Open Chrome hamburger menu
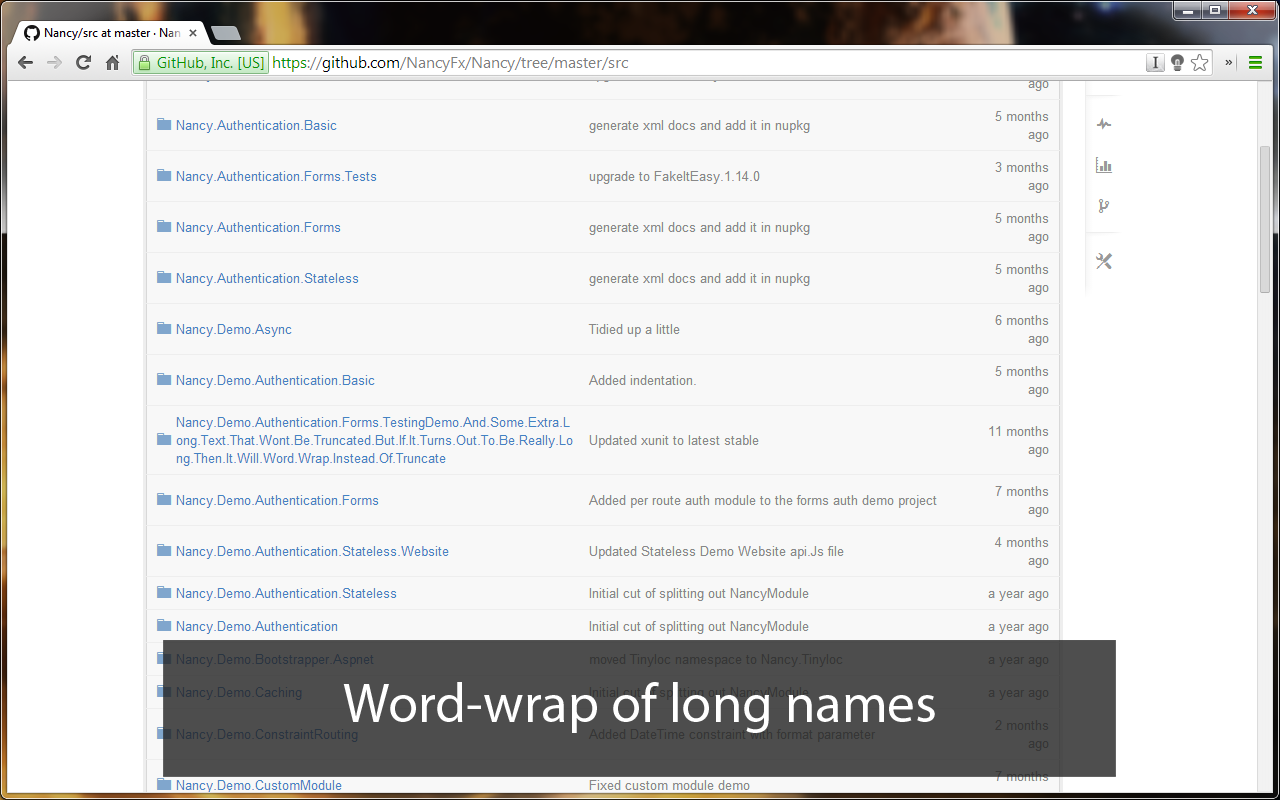Screen dimensions: 1280x800 1255,62
